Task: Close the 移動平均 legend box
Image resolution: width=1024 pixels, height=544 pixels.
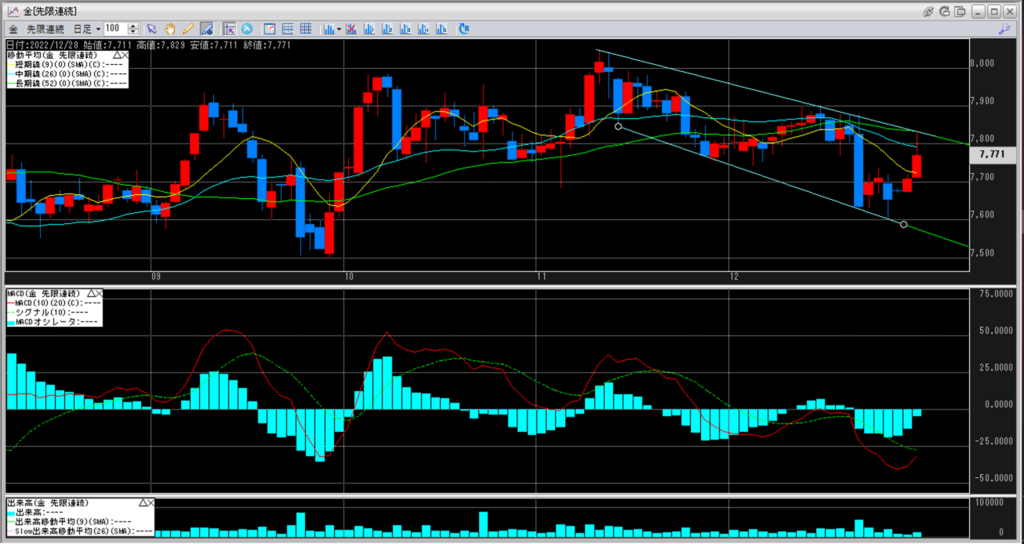Action: pyautogui.click(x=125, y=56)
